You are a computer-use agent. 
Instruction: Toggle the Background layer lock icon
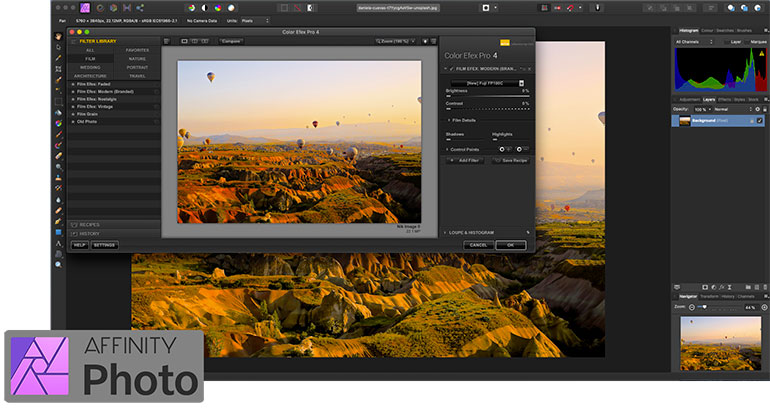pos(752,120)
